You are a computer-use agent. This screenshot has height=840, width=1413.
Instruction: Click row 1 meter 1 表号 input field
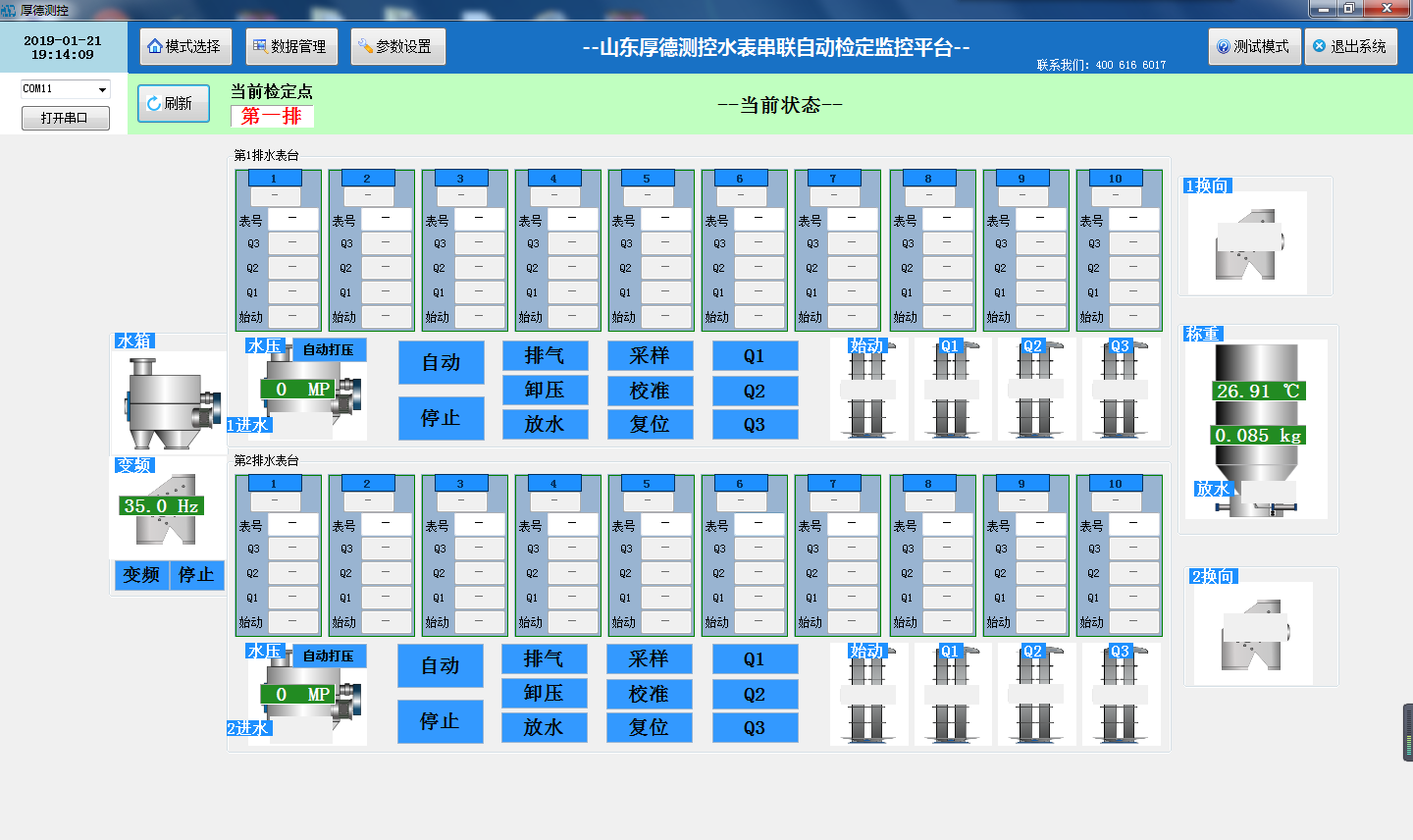(292, 219)
